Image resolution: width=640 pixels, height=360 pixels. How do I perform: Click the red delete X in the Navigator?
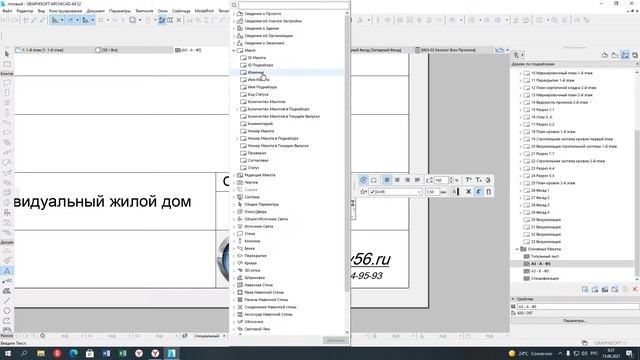(635, 289)
